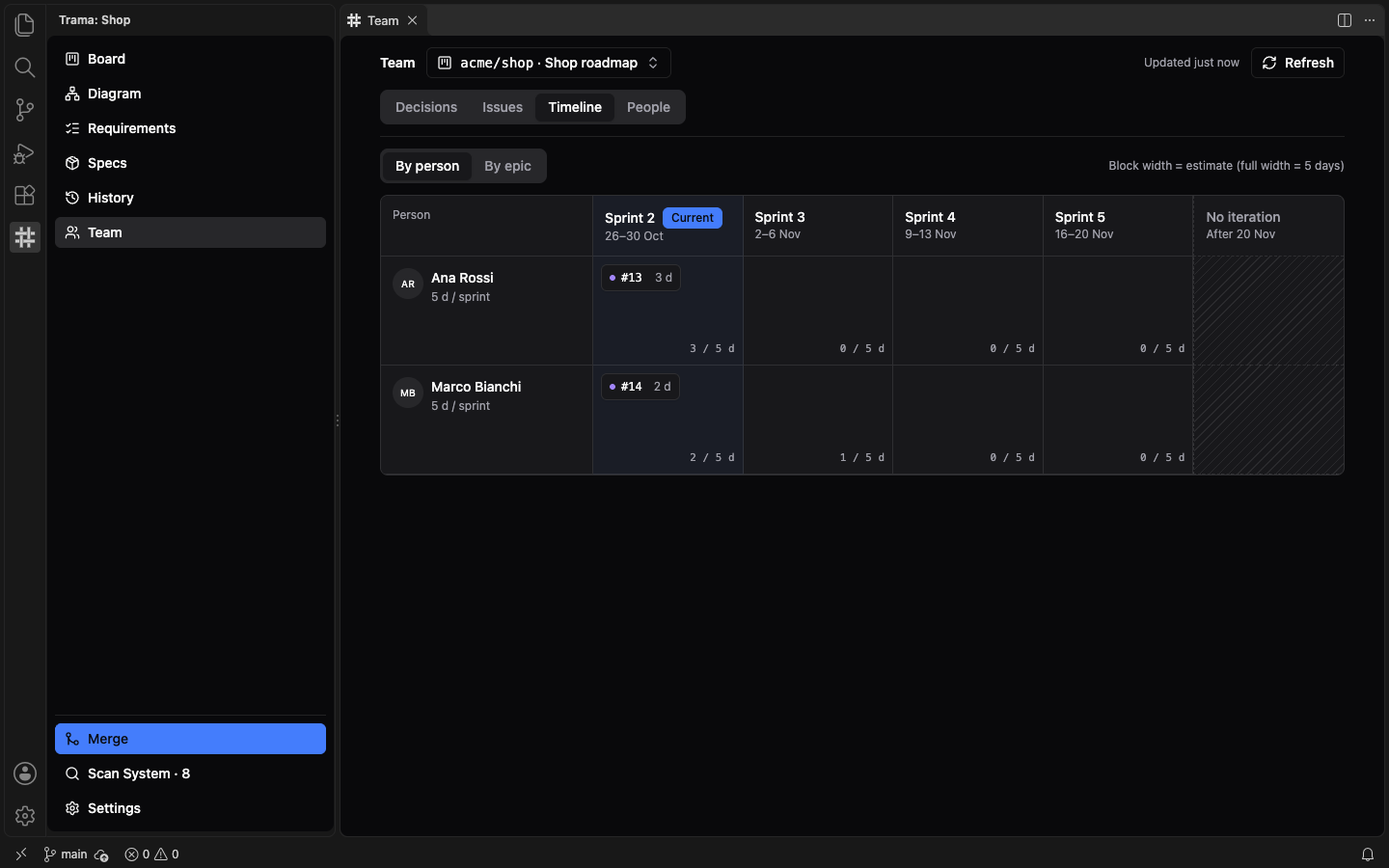Open the editor more actions ellipsis
This screenshot has height=868, width=1389.
pos(1370,20)
